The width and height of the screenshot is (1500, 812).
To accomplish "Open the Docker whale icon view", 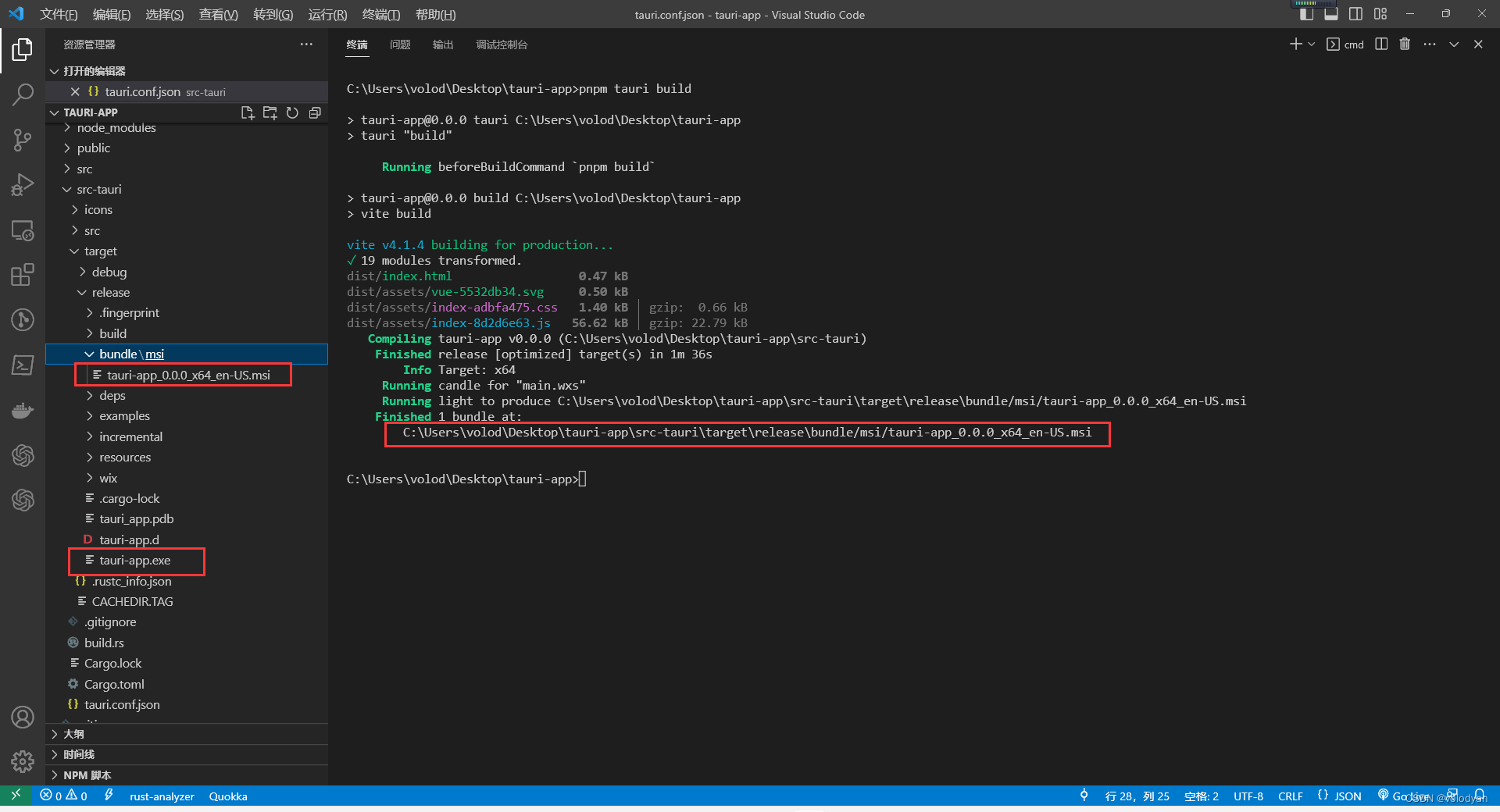I will [x=23, y=410].
